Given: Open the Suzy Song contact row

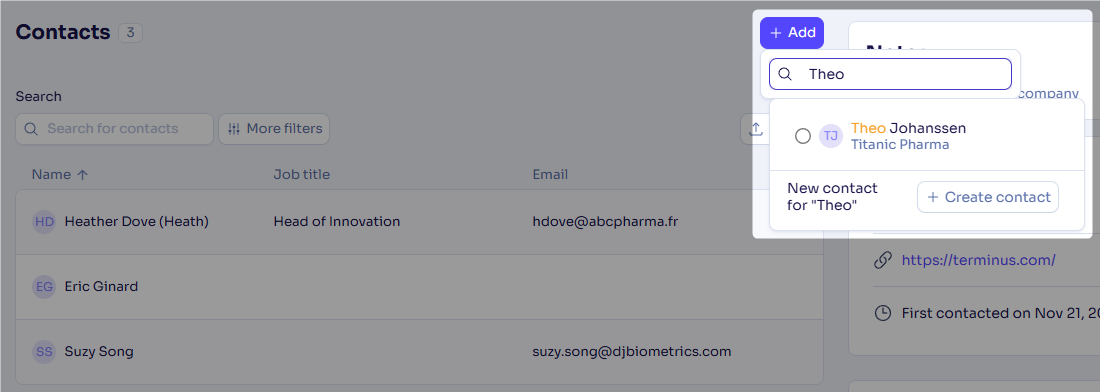Looking at the screenshot, I should (419, 351).
